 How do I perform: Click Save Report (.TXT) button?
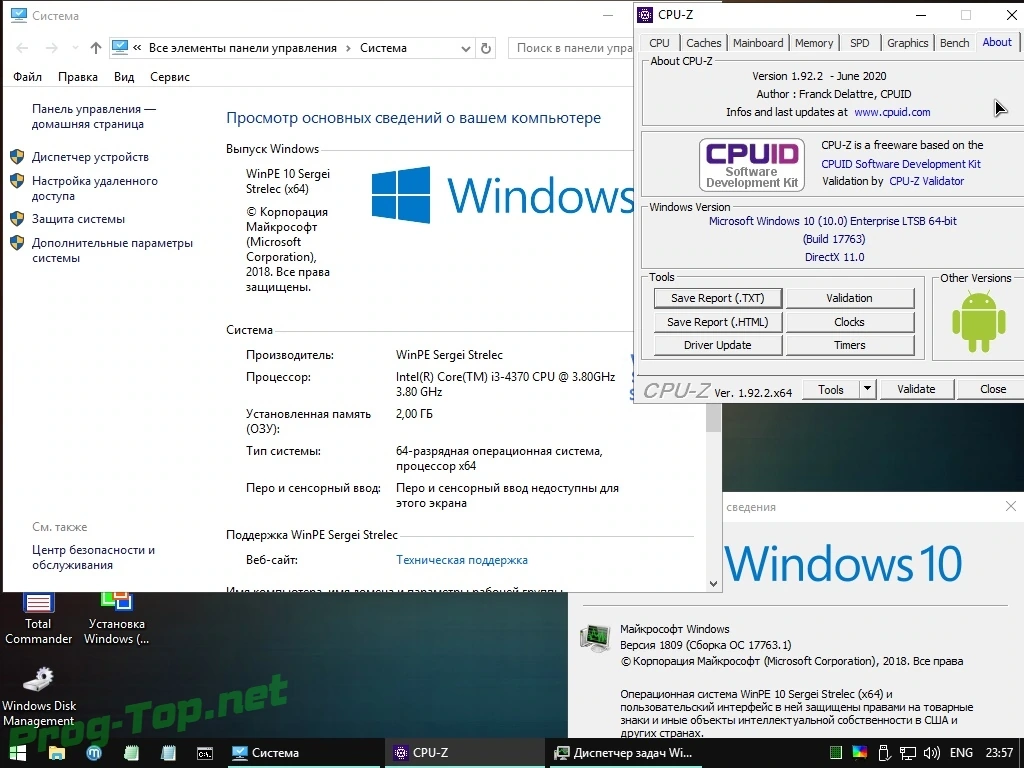tap(718, 298)
